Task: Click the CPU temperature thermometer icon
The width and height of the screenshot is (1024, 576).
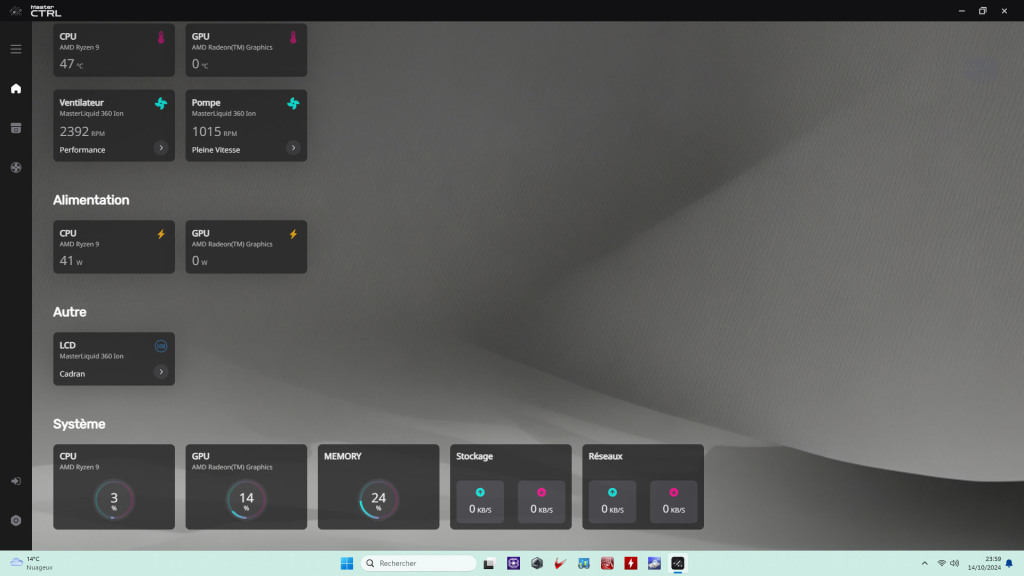Action: coord(161,37)
